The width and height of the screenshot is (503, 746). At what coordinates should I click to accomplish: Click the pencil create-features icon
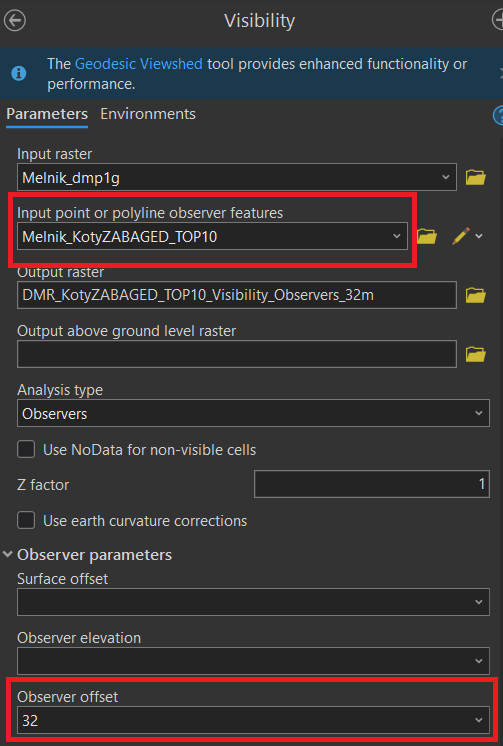tap(461, 236)
